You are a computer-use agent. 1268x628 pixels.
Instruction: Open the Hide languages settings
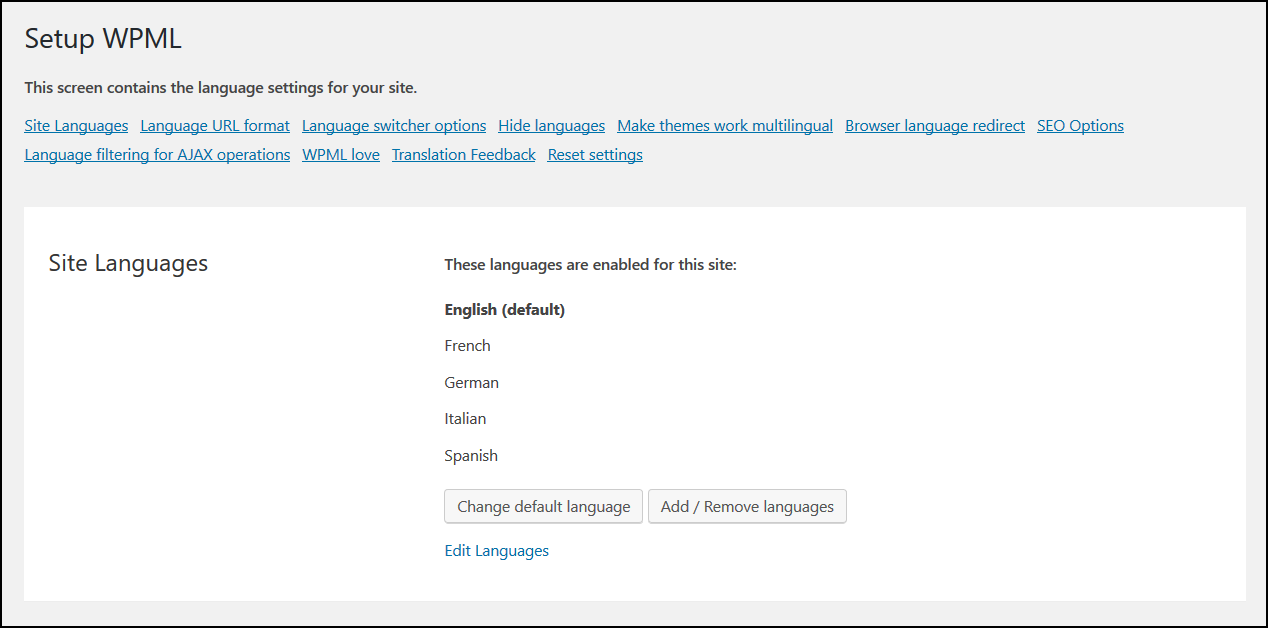[x=551, y=125]
